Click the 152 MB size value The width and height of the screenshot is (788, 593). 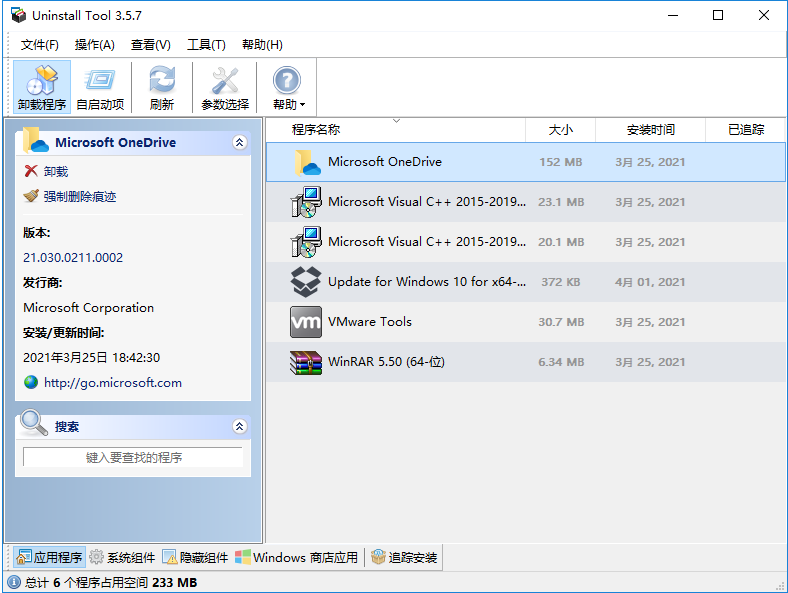click(x=560, y=162)
